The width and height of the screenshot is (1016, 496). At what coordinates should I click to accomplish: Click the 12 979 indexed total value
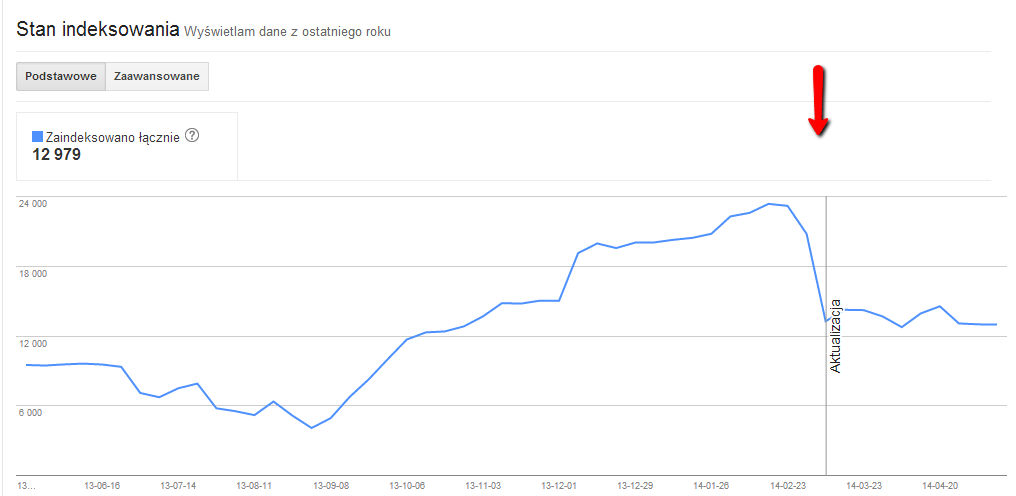pos(57,155)
